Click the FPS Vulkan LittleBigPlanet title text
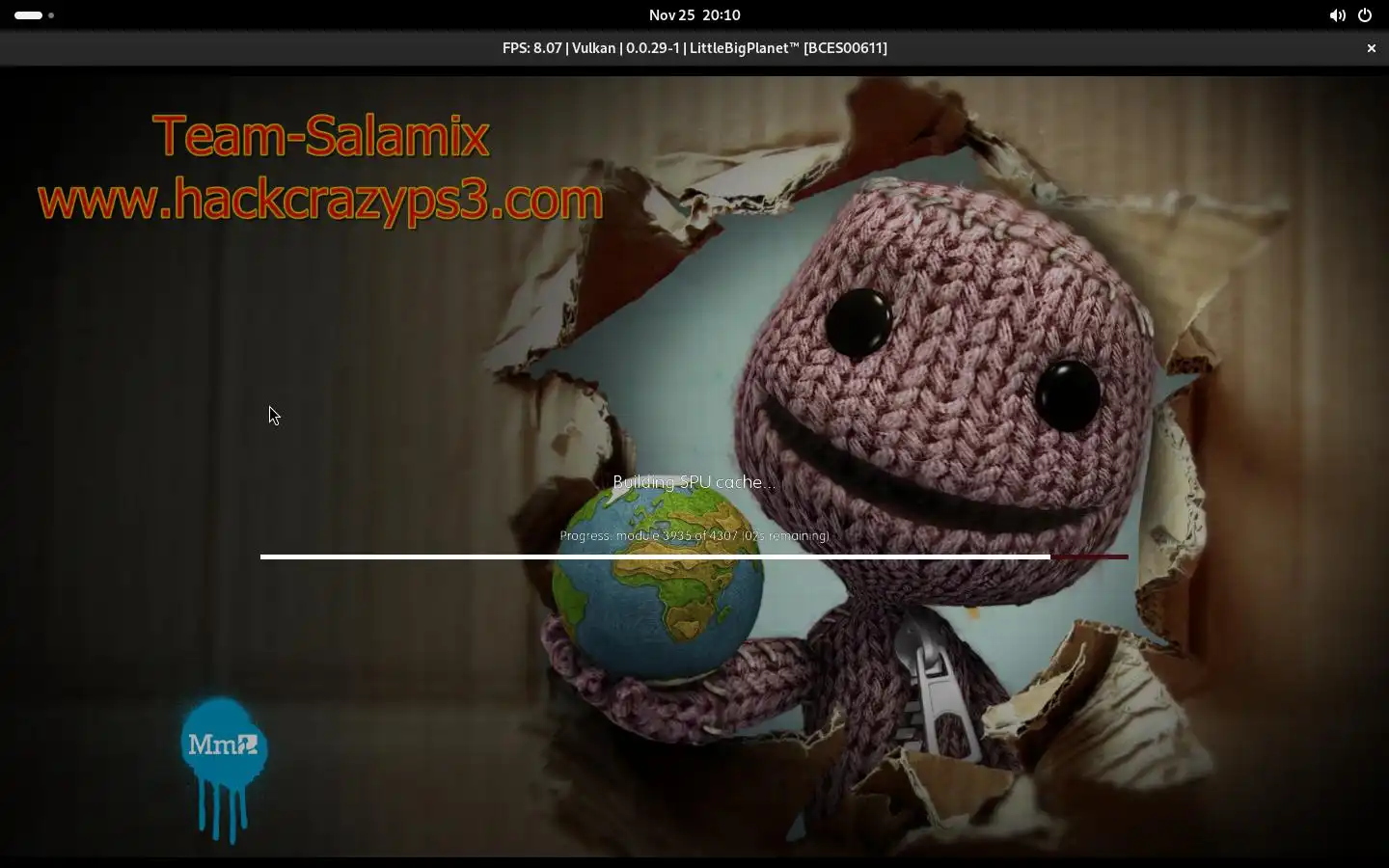The width and height of the screenshot is (1389, 868). 694,48
